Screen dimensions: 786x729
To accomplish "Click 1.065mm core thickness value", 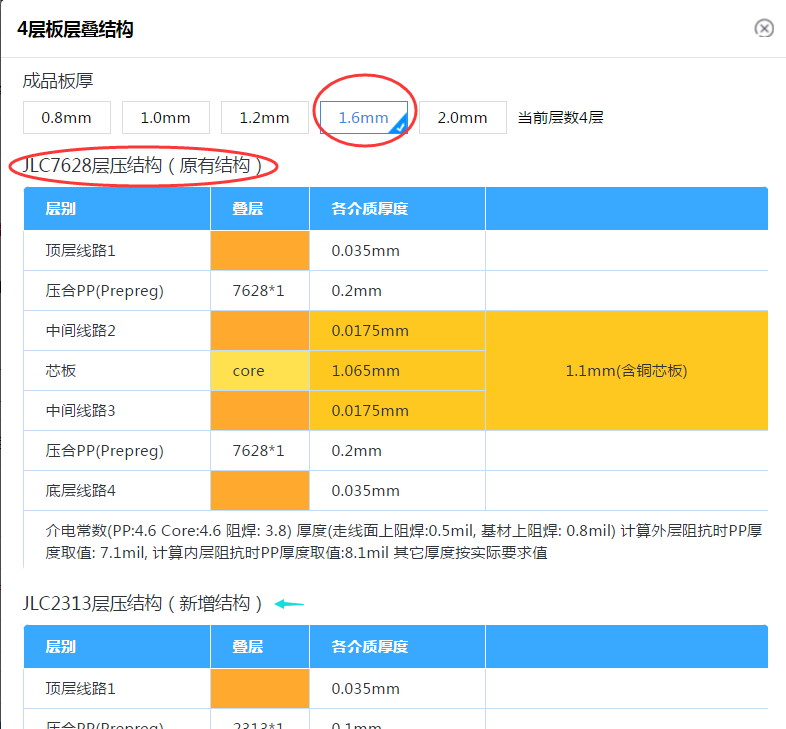I will pos(366,371).
